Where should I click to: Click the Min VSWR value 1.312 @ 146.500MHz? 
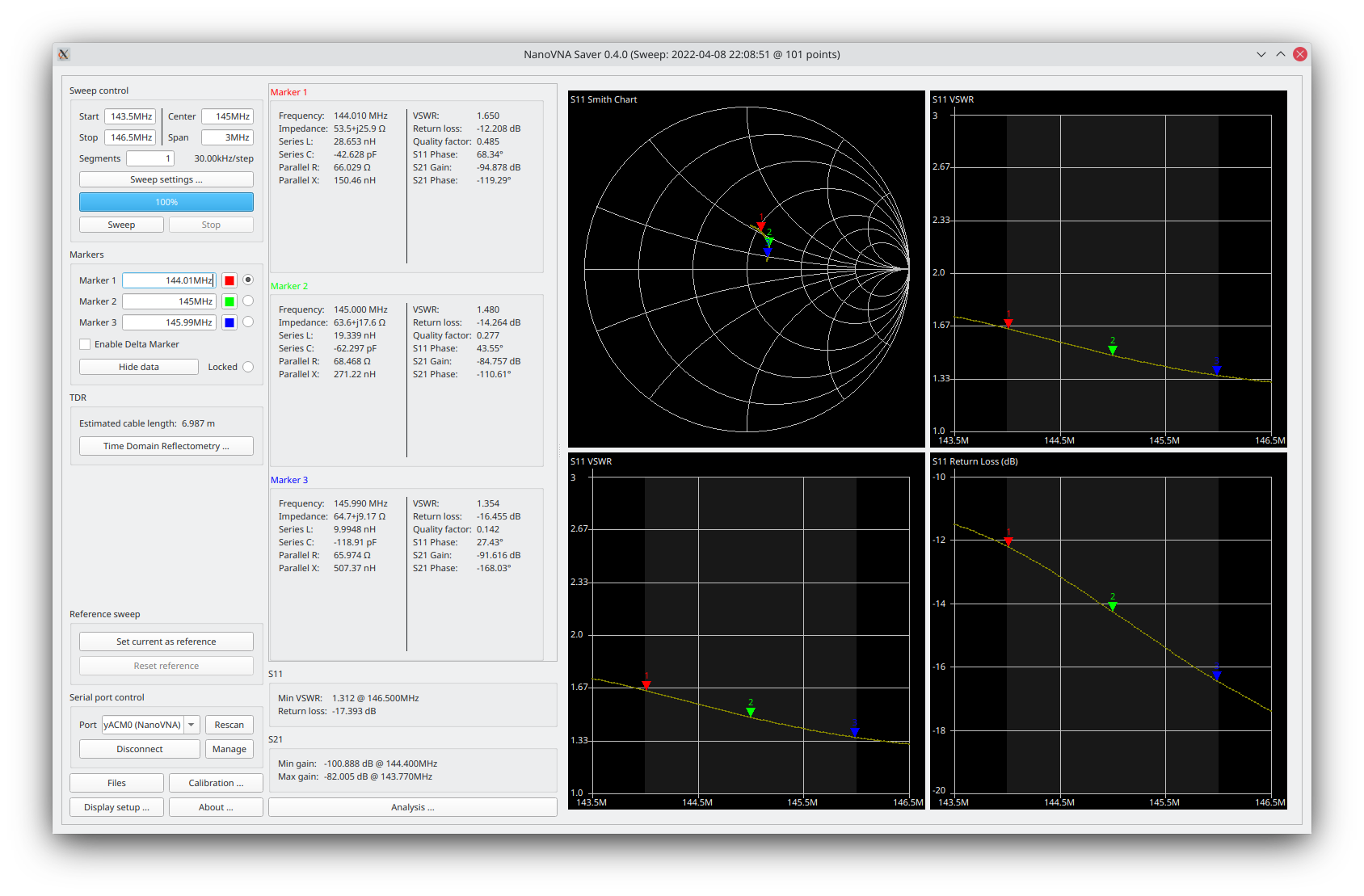point(375,698)
